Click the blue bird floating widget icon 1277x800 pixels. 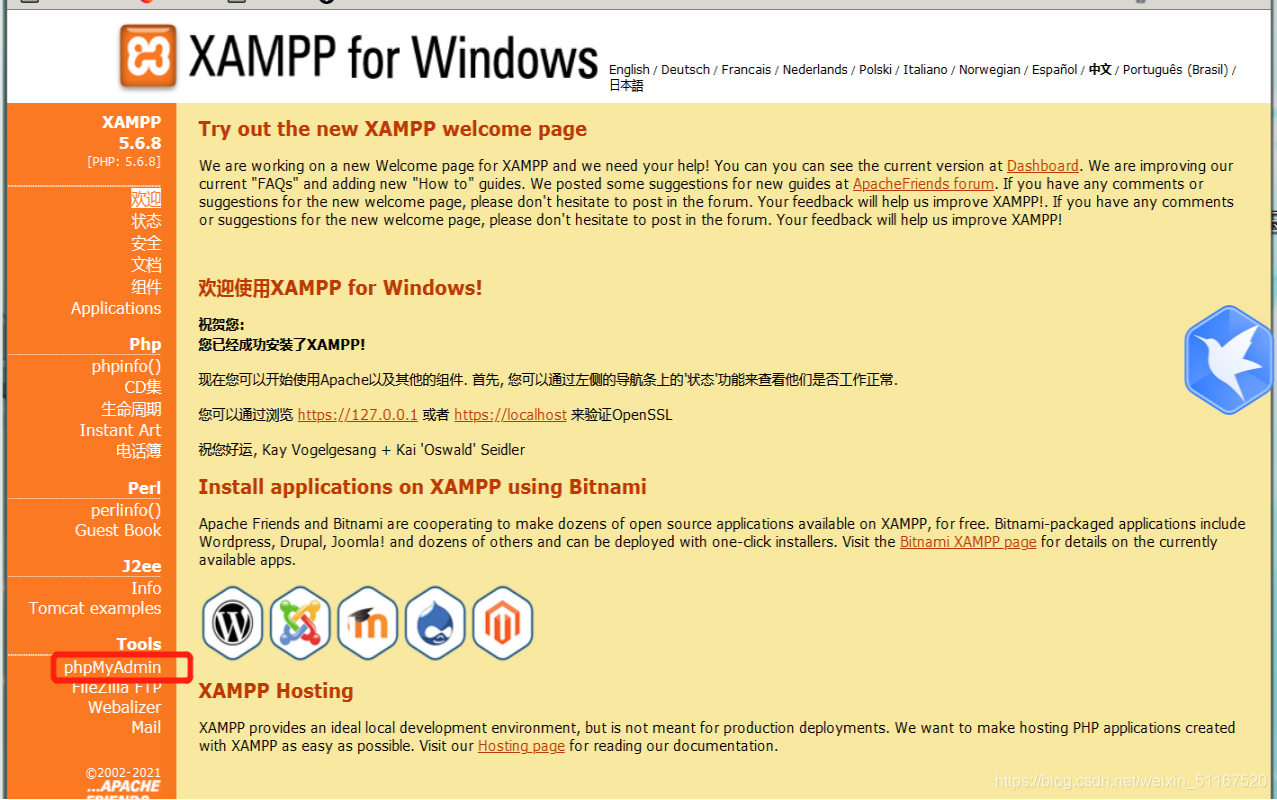click(x=1229, y=361)
